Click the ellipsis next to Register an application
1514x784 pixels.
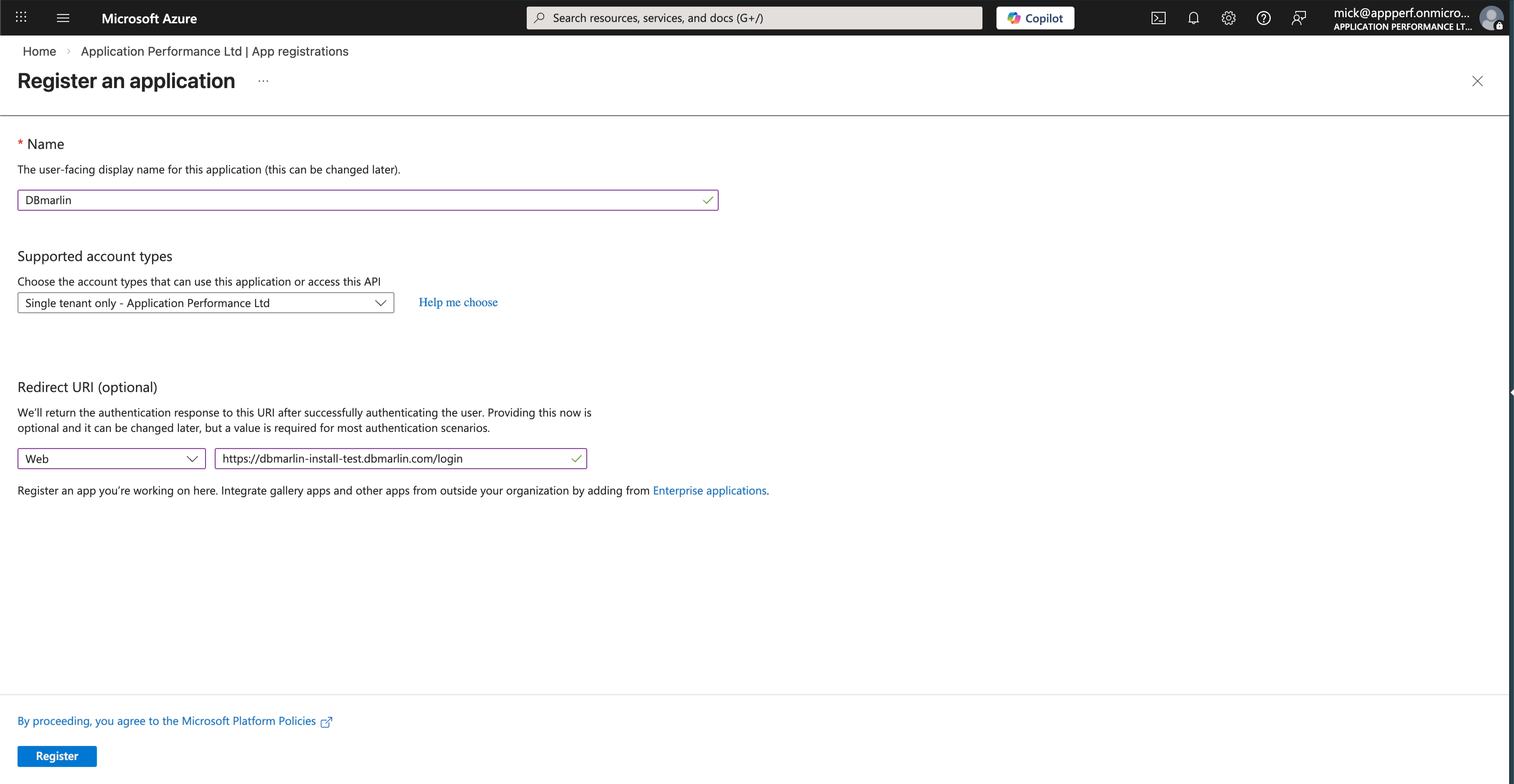click(x=263, y=81)
